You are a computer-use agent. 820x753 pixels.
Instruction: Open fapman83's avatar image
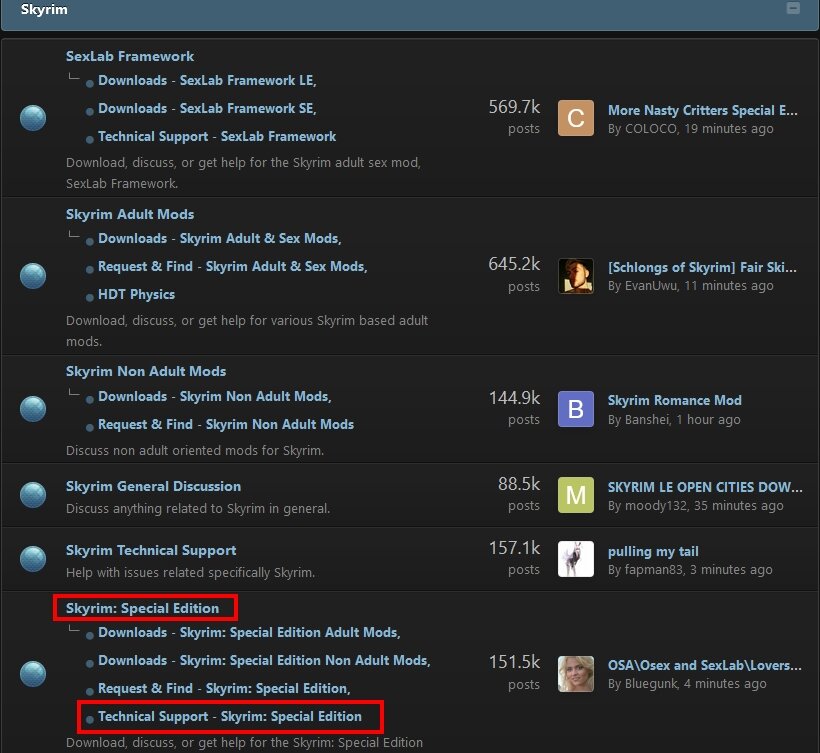[x=576, y=558]
